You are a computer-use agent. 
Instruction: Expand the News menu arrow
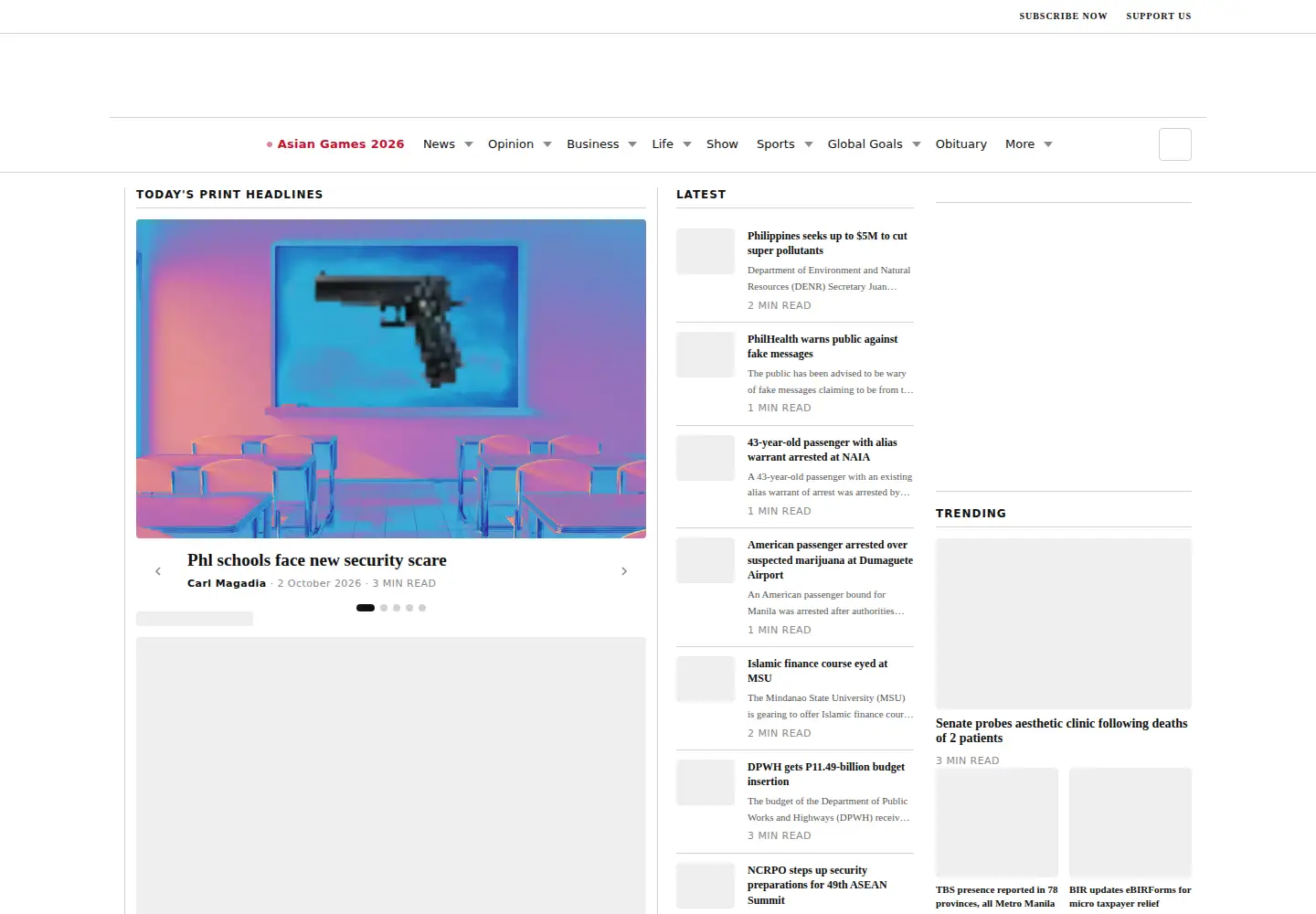(469, 144)
